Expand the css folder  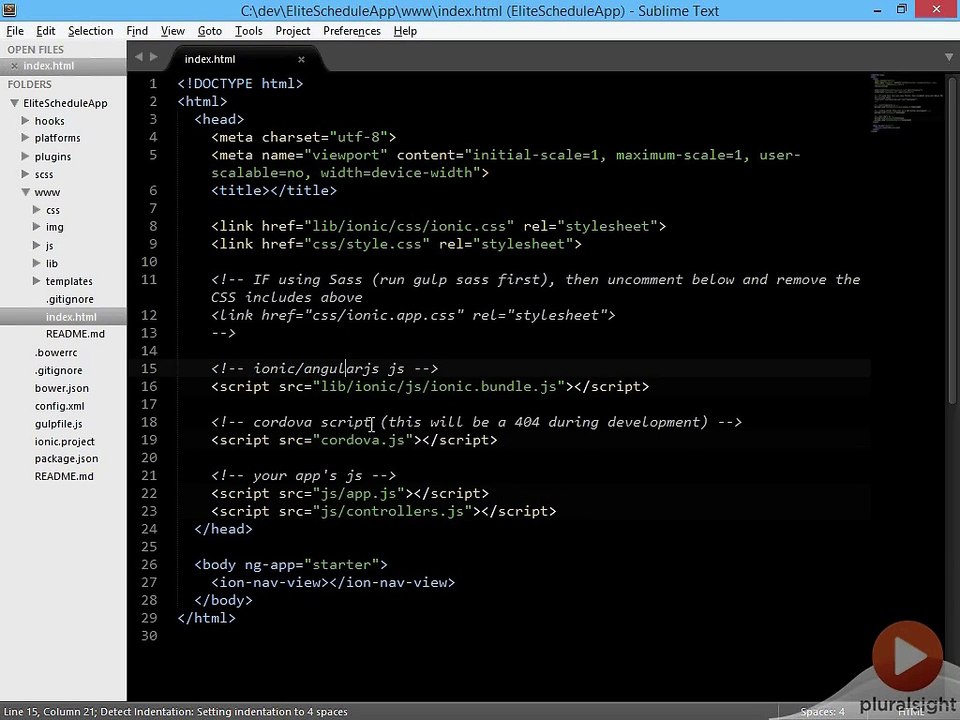pos(37,209)
